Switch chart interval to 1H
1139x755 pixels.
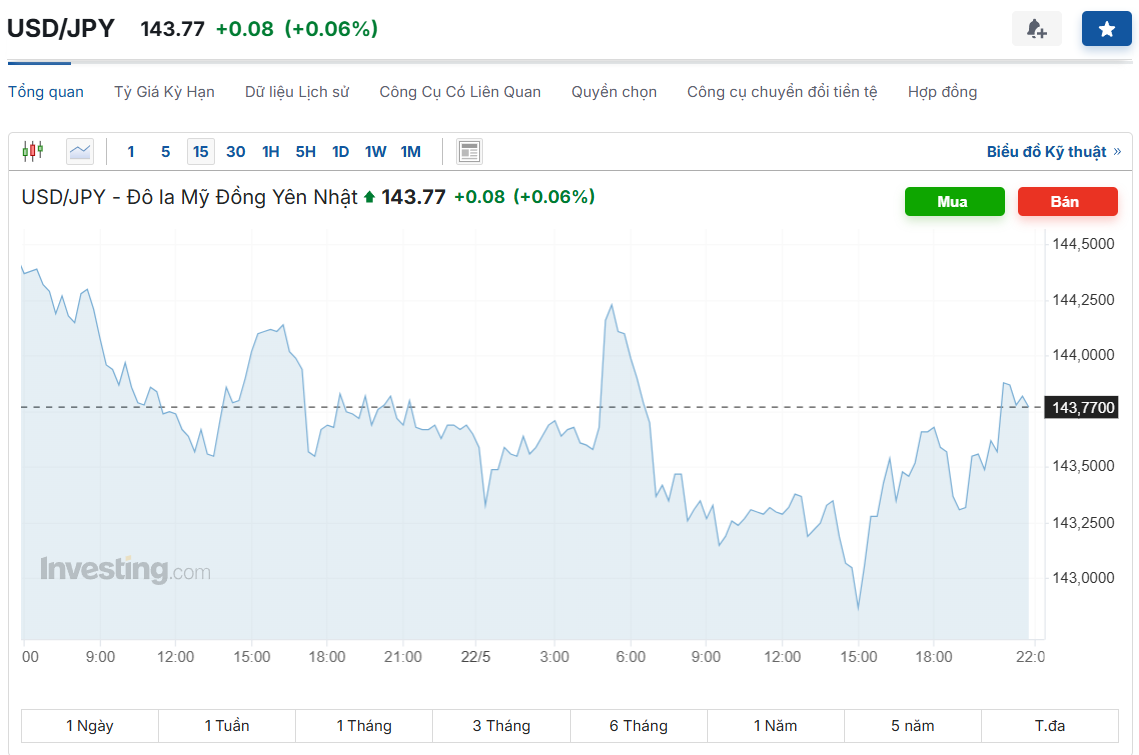[x=270, y=152]
